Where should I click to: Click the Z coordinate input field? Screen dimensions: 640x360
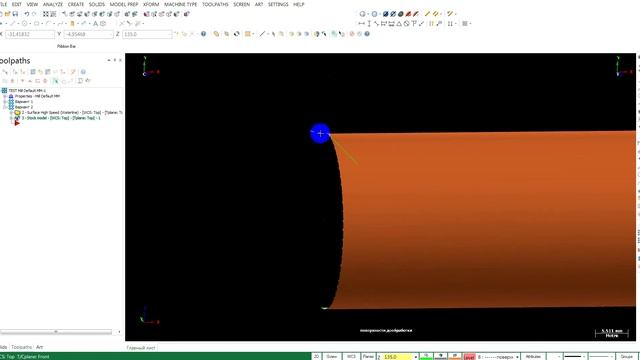pos(147,34)
